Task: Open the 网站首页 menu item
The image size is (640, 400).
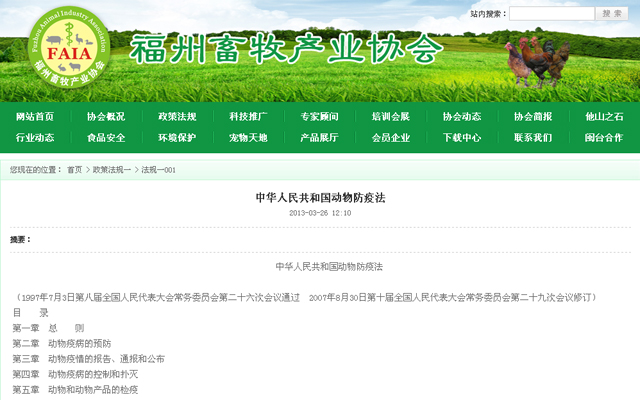Action: coord(35,116)
